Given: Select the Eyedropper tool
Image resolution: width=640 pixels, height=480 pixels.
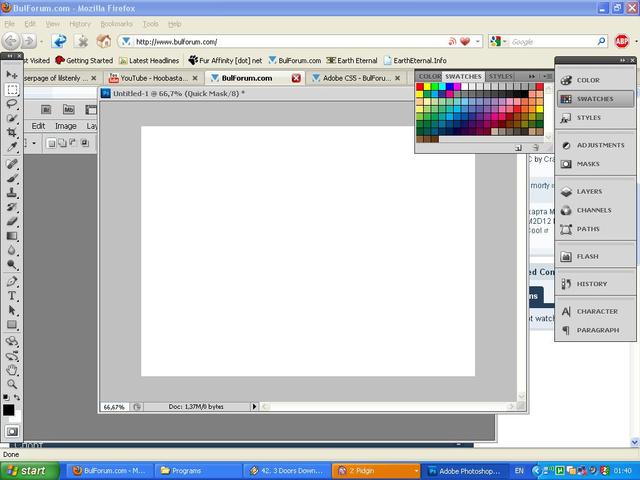Looking at the screenshot, I should (12, 148).
